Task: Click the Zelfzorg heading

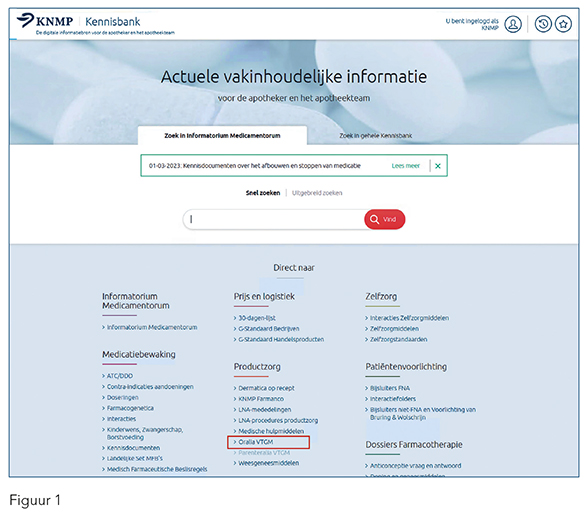Action: tap(381, 296)
